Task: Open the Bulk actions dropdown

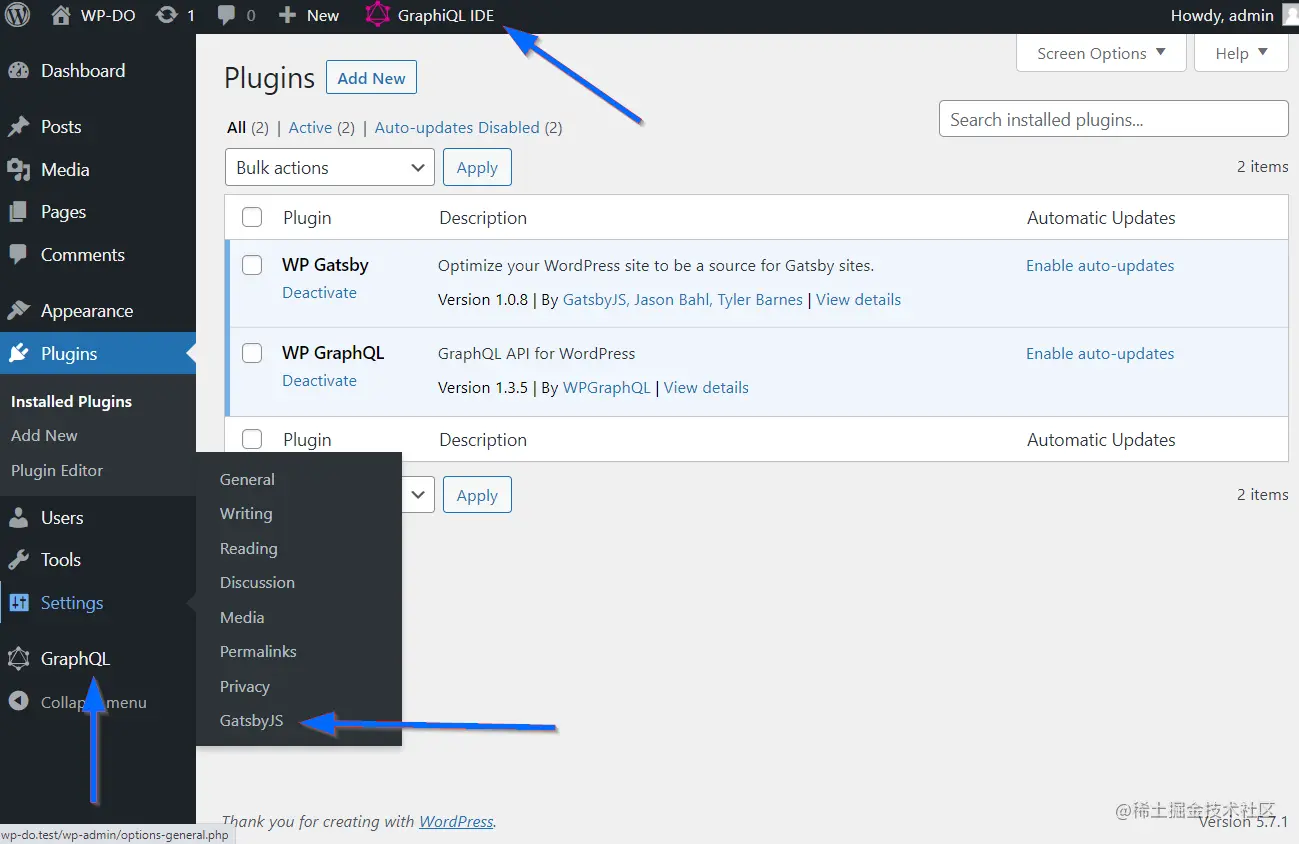Action: (329, 167)
